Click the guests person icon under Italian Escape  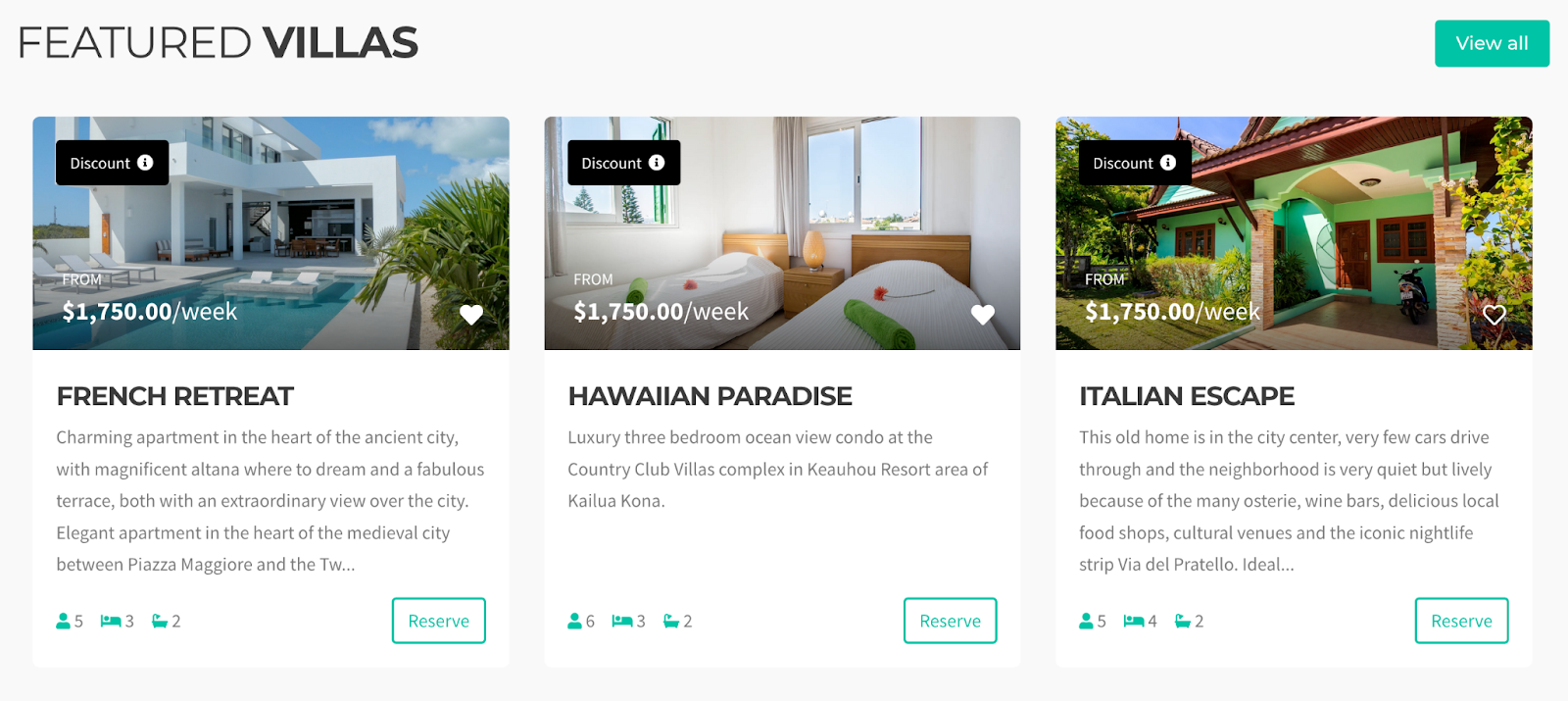(x=1086, y=621)
